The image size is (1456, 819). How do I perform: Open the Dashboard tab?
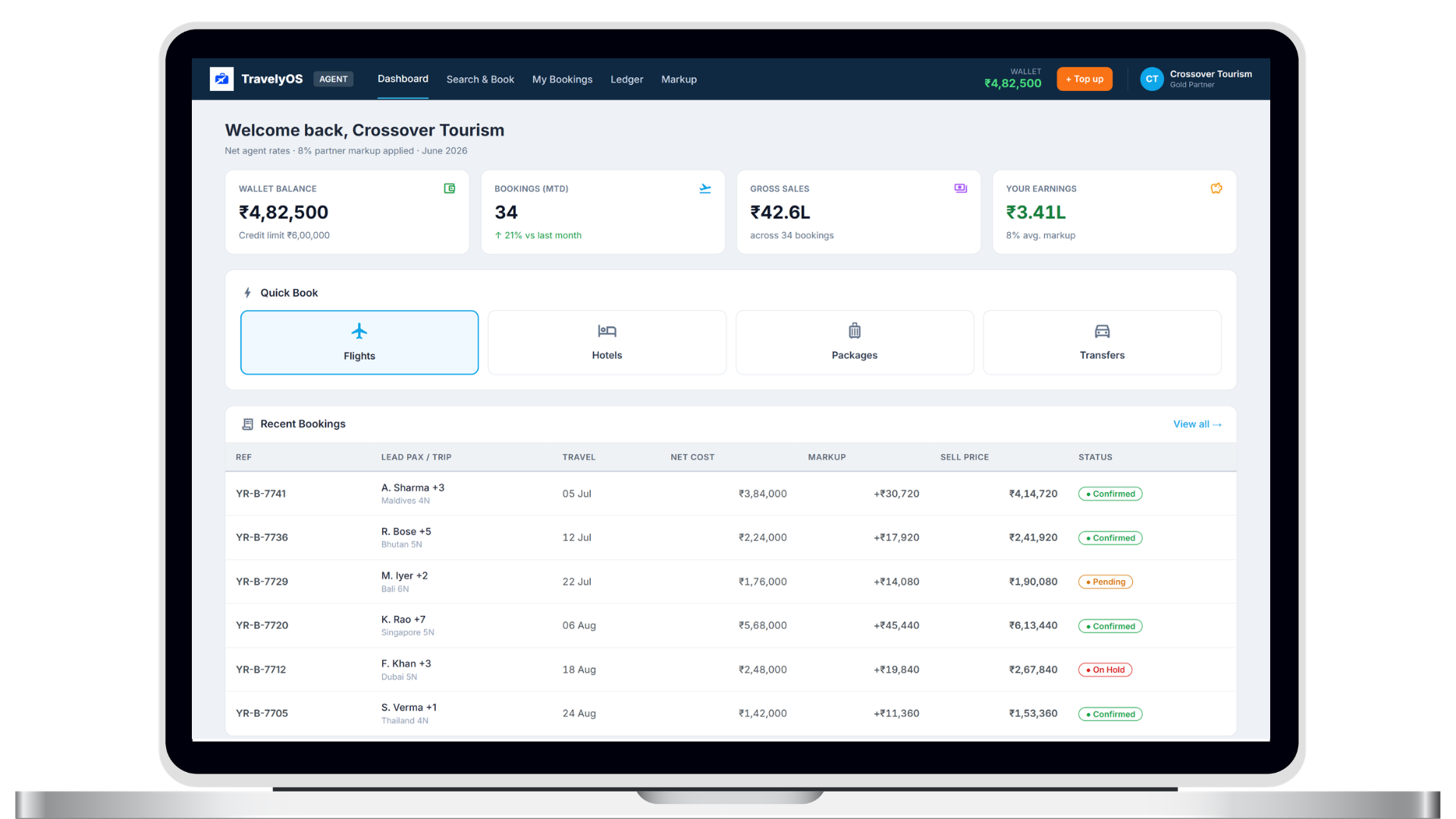tap(403, 79)
